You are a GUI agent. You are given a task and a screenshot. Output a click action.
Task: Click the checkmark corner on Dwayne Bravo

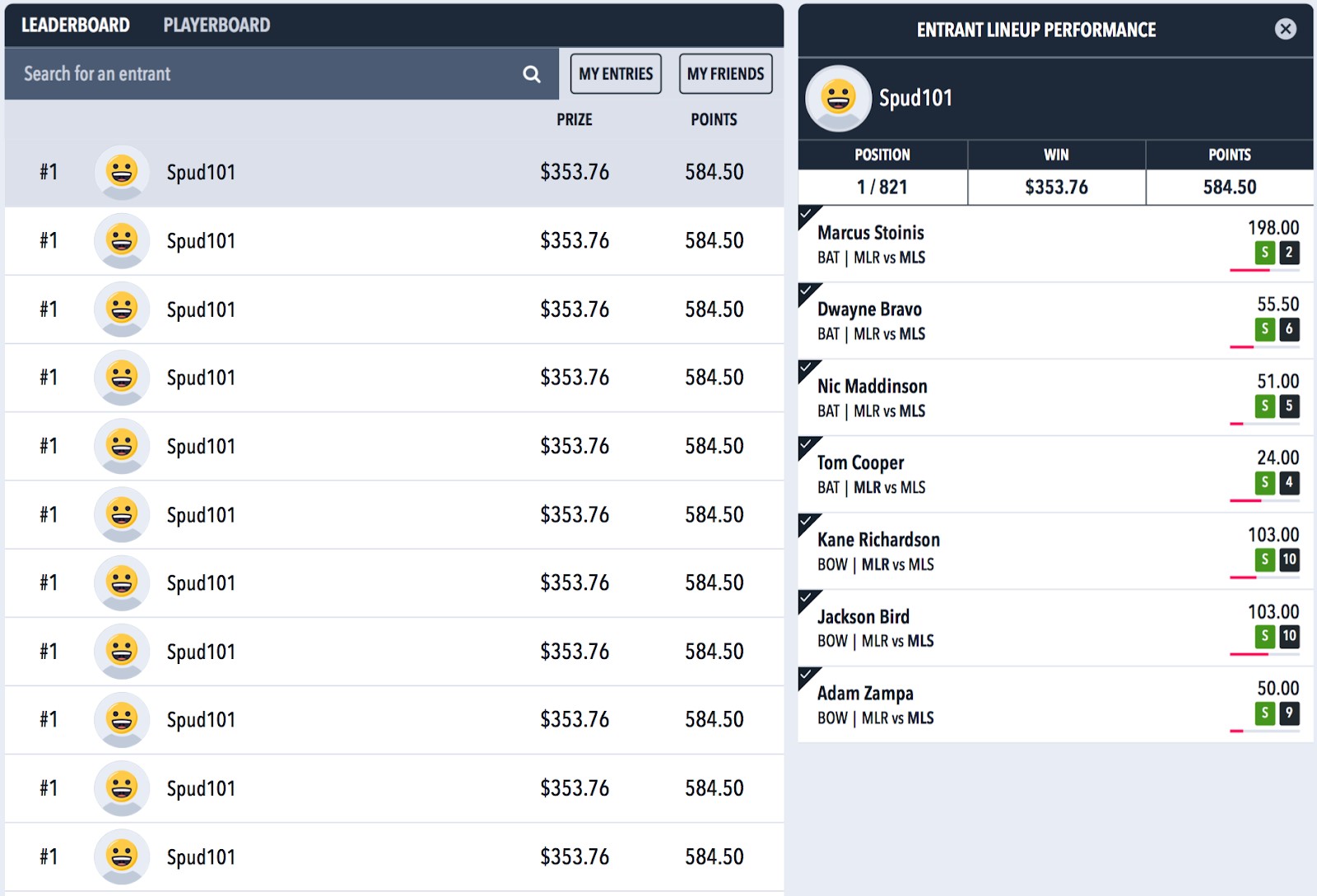807,292
